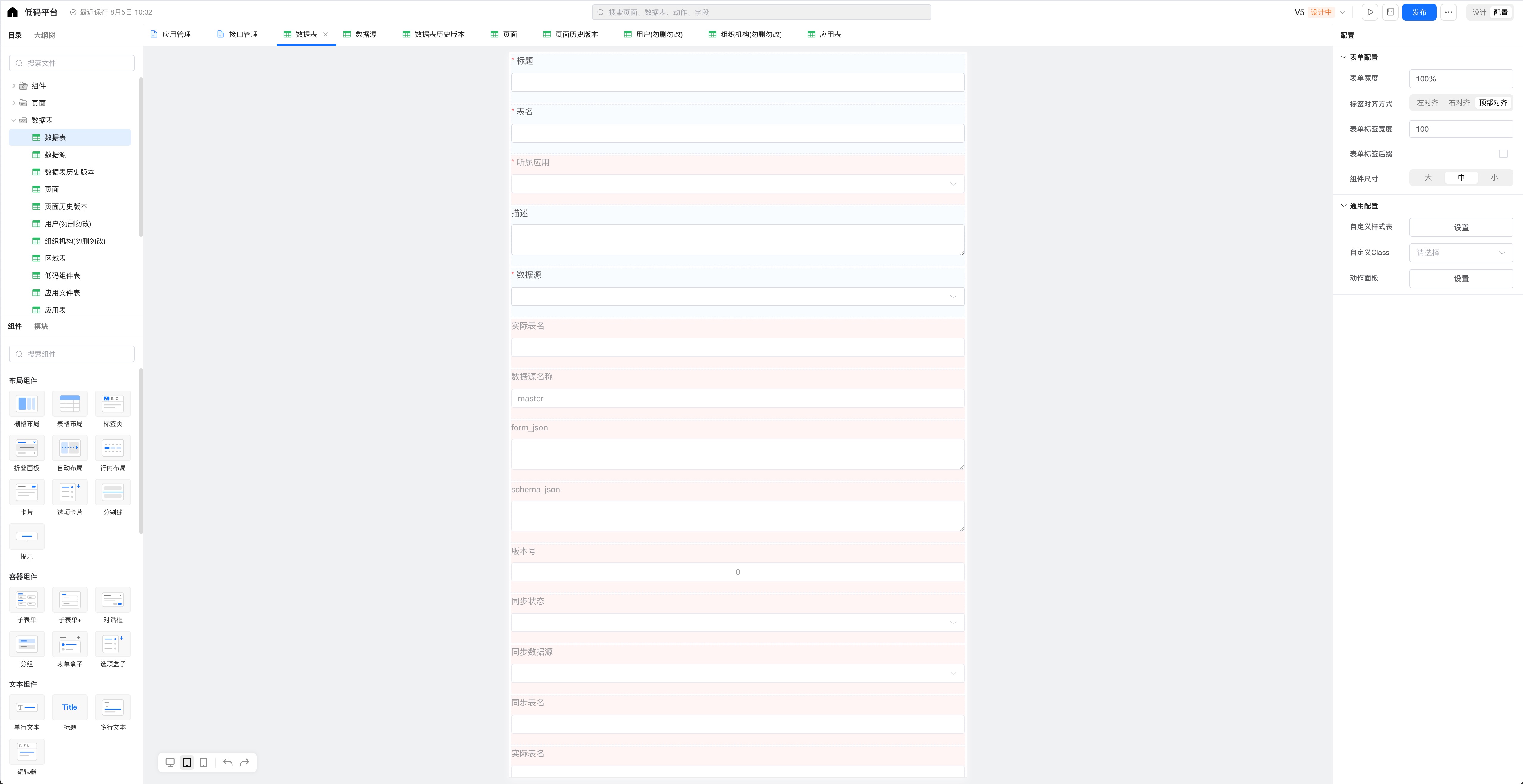1523x784 pixels.
Task: Expand the 页面 folder in tree
Action: pyautogui.click(x=14, y=103)
